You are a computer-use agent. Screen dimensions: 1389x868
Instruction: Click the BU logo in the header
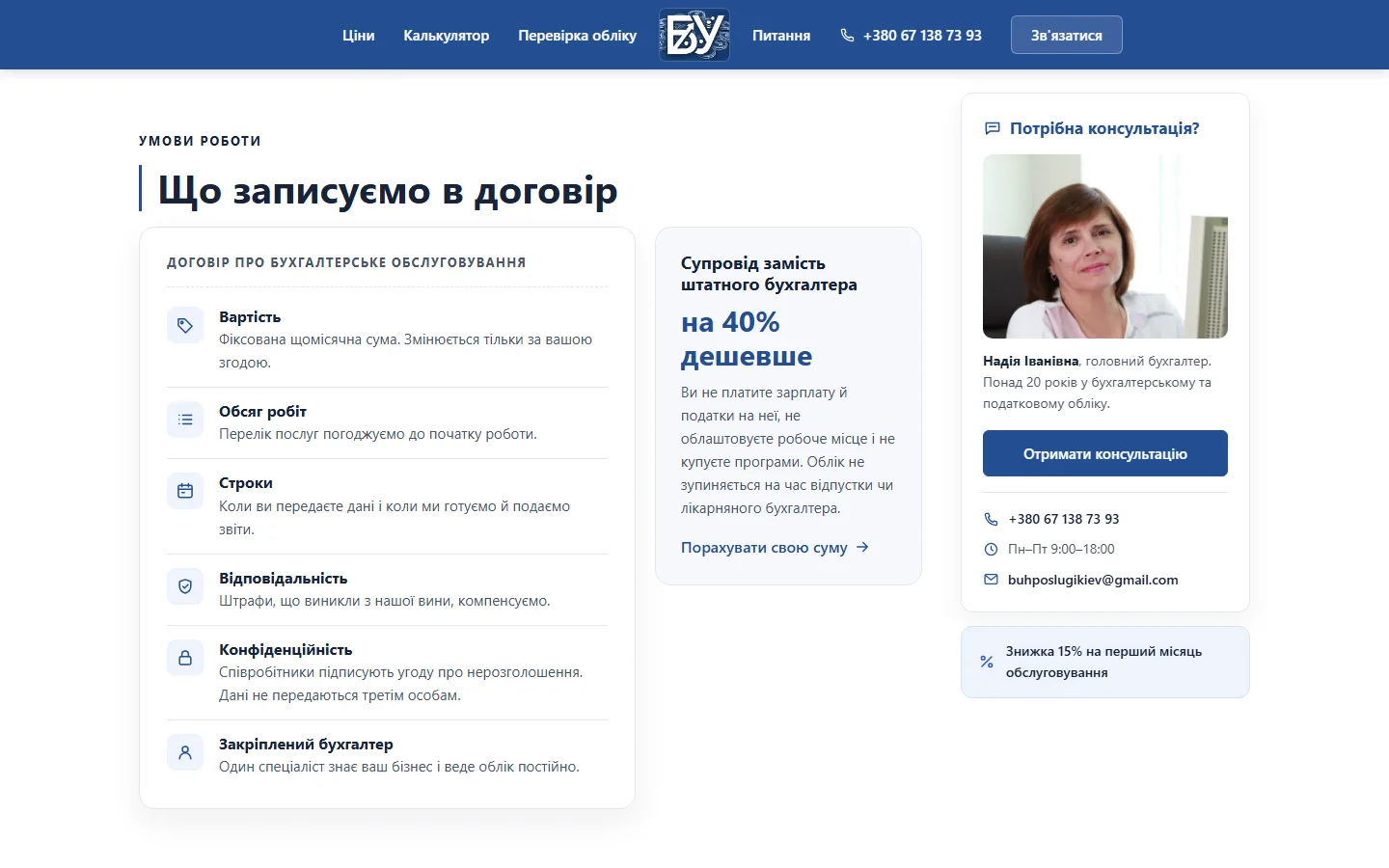click(694, 35)
